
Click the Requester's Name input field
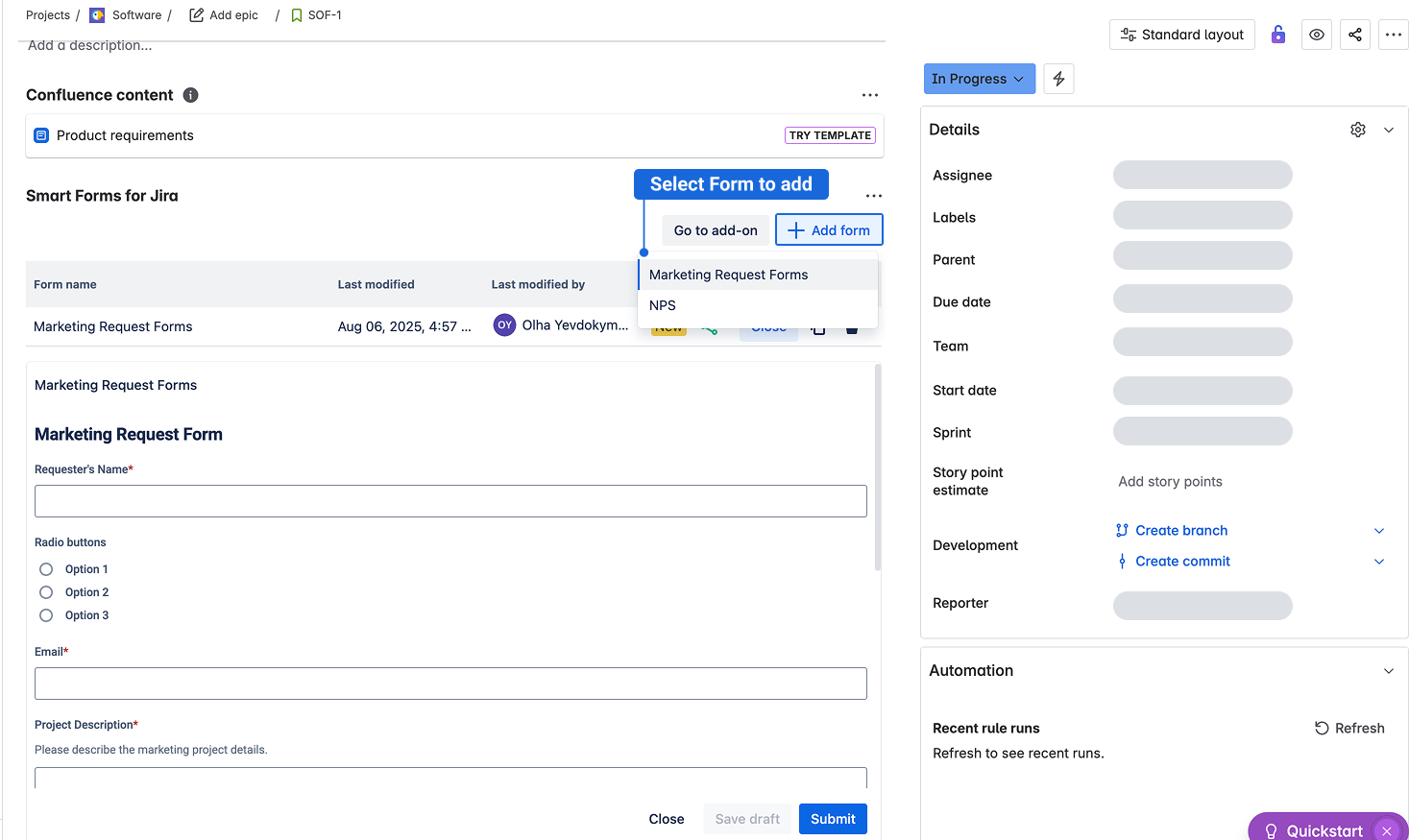450,501
